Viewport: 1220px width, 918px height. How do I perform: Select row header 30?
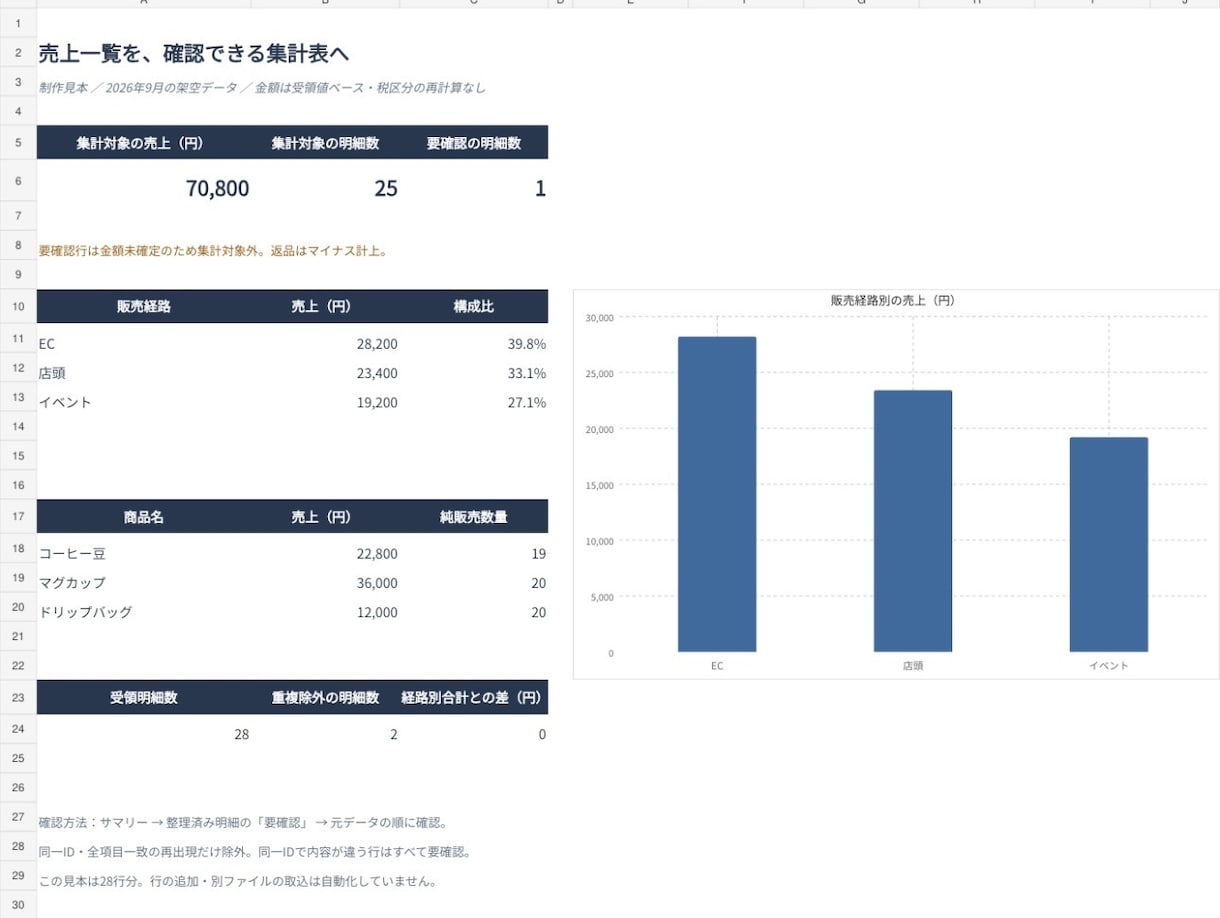[x=18, y=905]
